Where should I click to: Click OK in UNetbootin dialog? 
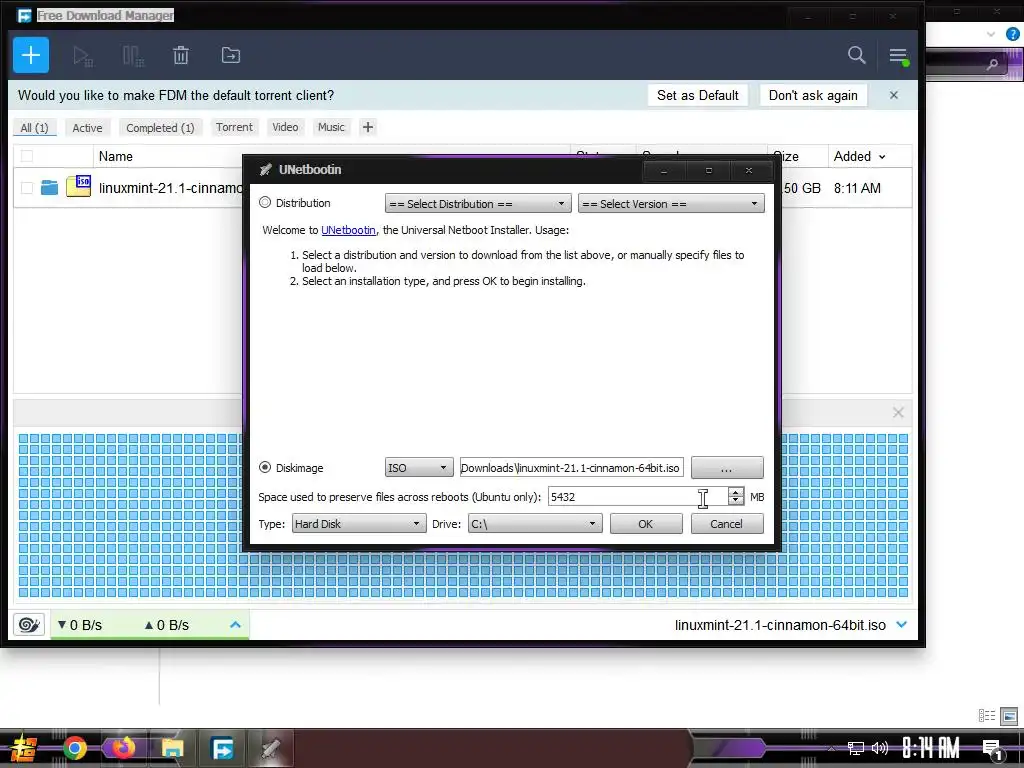pos(646,524)
